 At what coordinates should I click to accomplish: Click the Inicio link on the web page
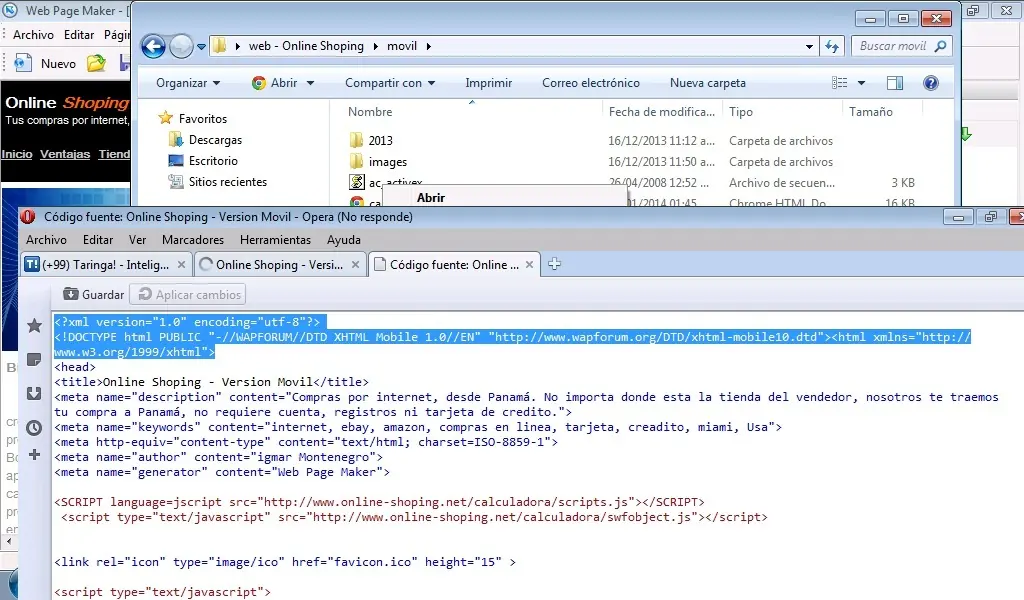coord(17,154)
